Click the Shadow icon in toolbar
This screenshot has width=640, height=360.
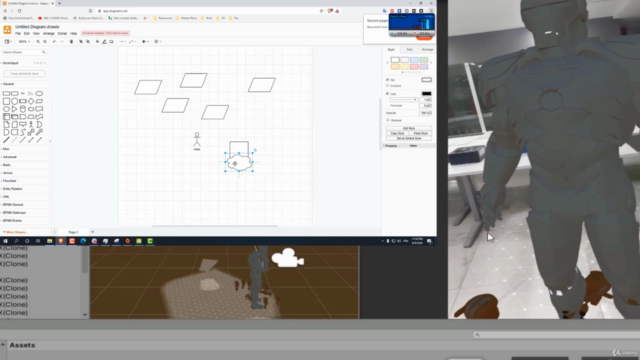111,42
